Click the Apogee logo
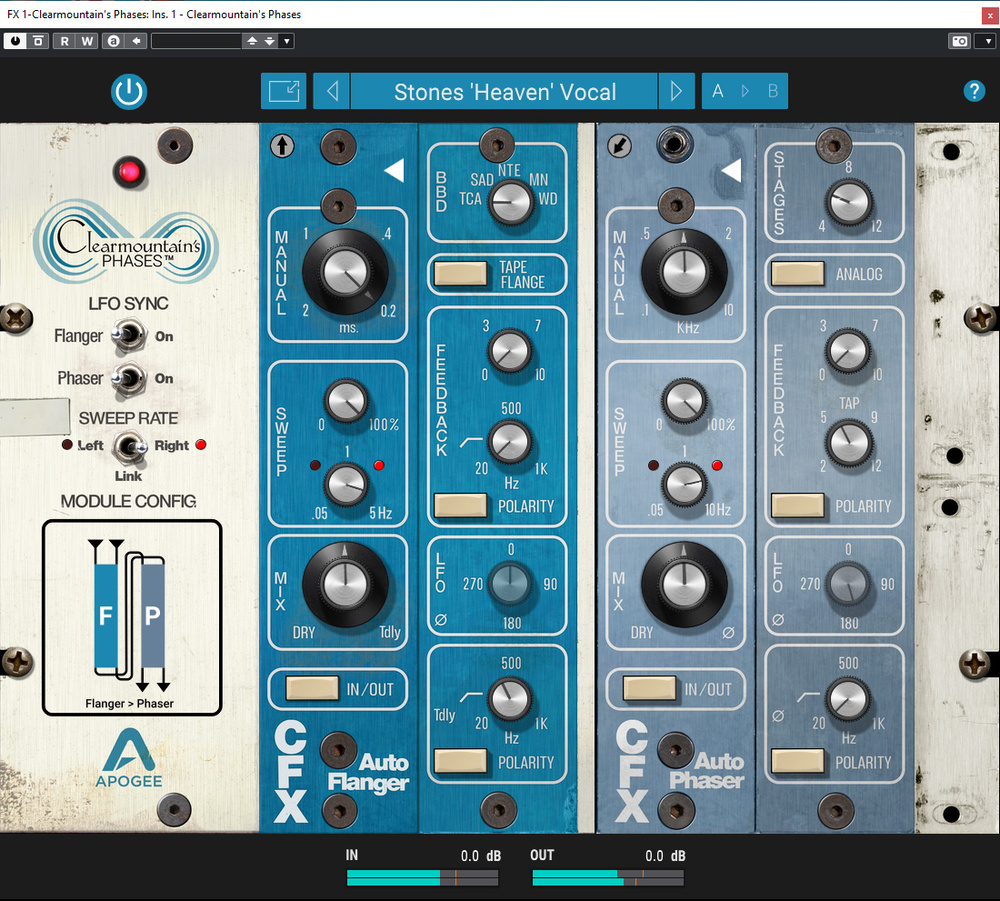The height and width of the screenshot is (901, 1000). click(129, 758)
